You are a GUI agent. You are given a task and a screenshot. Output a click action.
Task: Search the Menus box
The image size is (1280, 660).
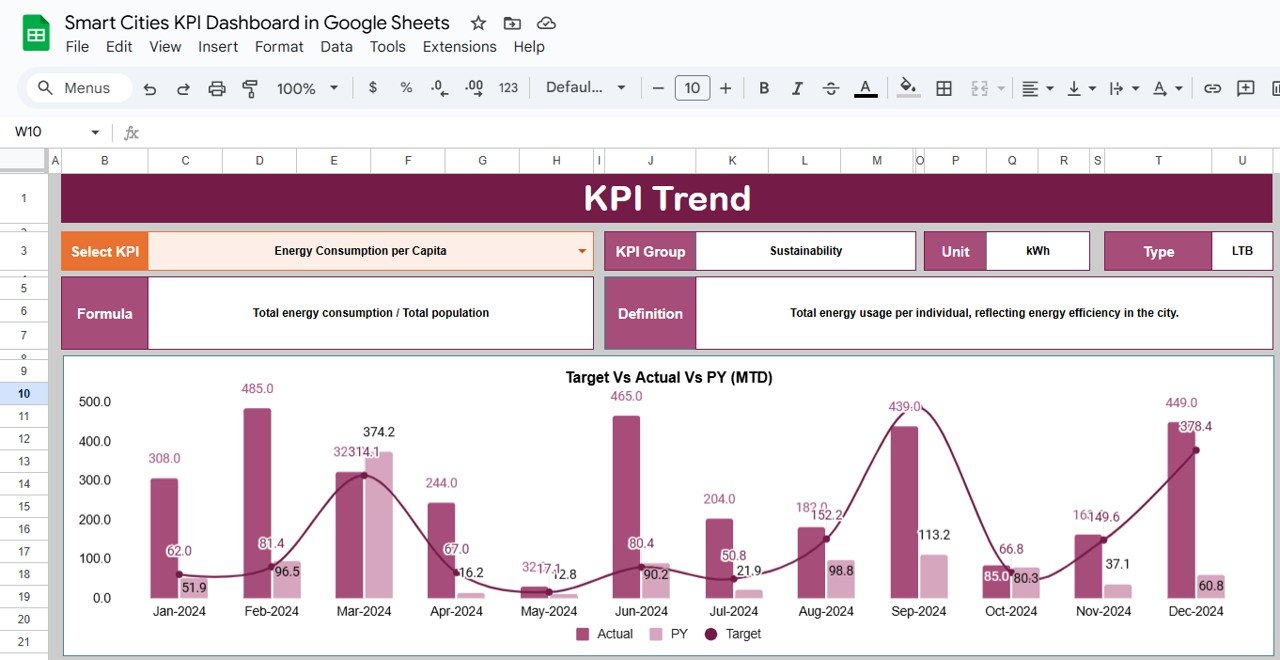[78, 88]
